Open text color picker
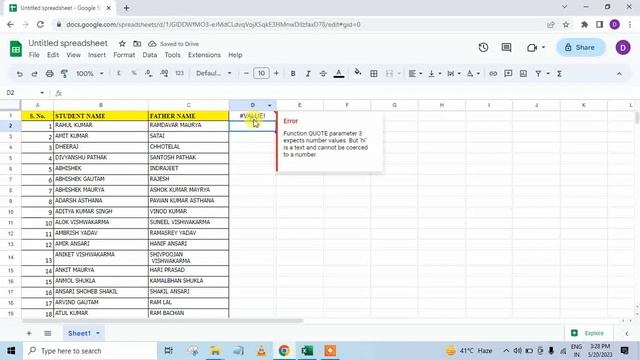The height and width of the screenshot is (360, 640). click(x=338, y=73)
